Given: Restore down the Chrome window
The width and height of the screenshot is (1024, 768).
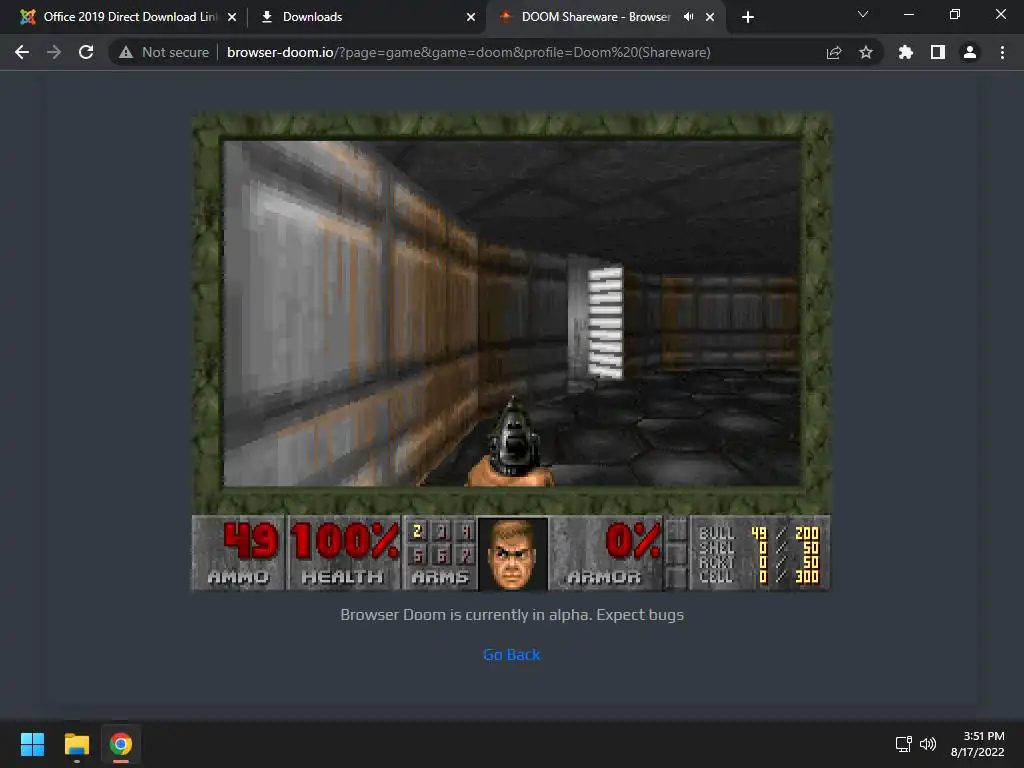Looking at the screenshot, I should 955,14.
